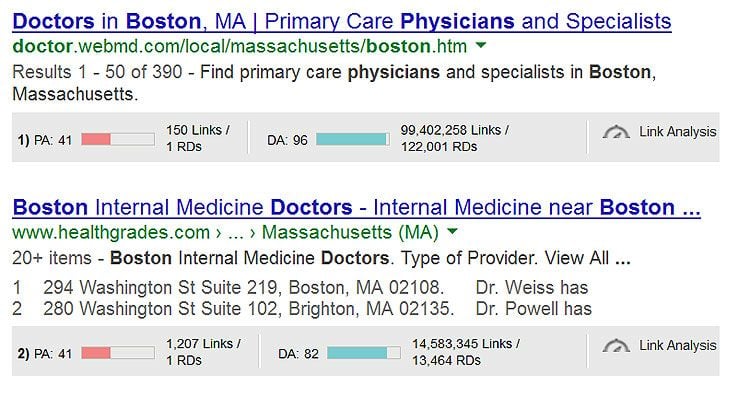Click the doctor.webmd.com green URL
Viewport: 738px width, 397px height.
click(x=240, y=46)
